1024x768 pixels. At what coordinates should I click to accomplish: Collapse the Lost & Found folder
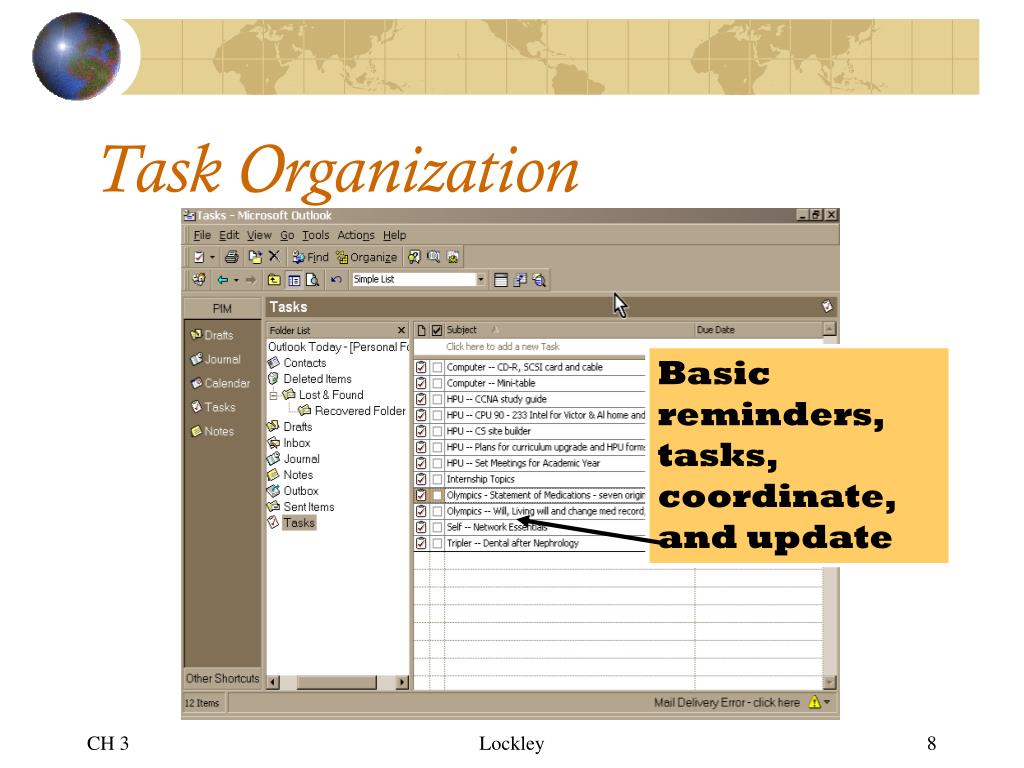pos(274,395)
